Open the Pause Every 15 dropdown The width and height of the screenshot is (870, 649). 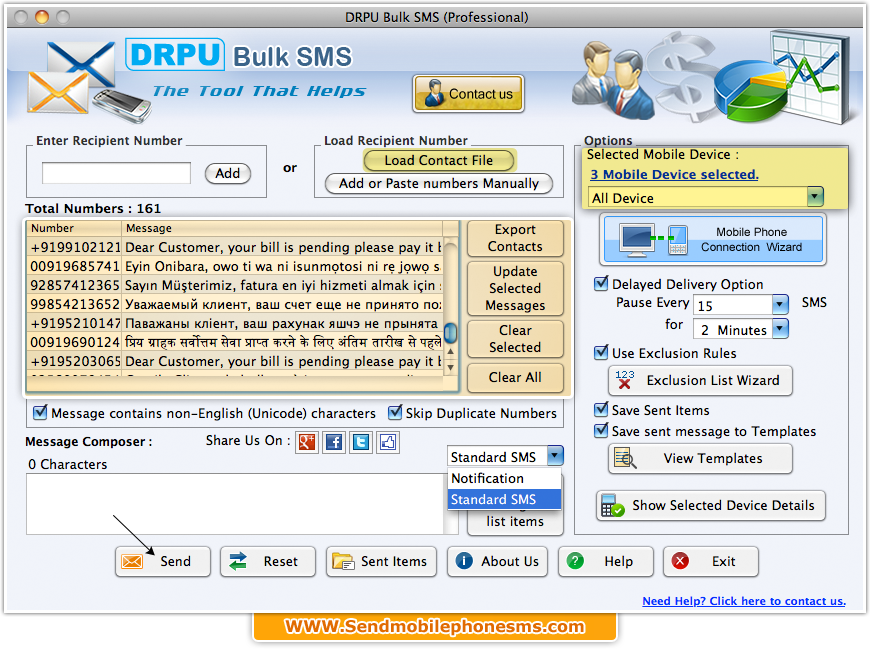(780, 304)
